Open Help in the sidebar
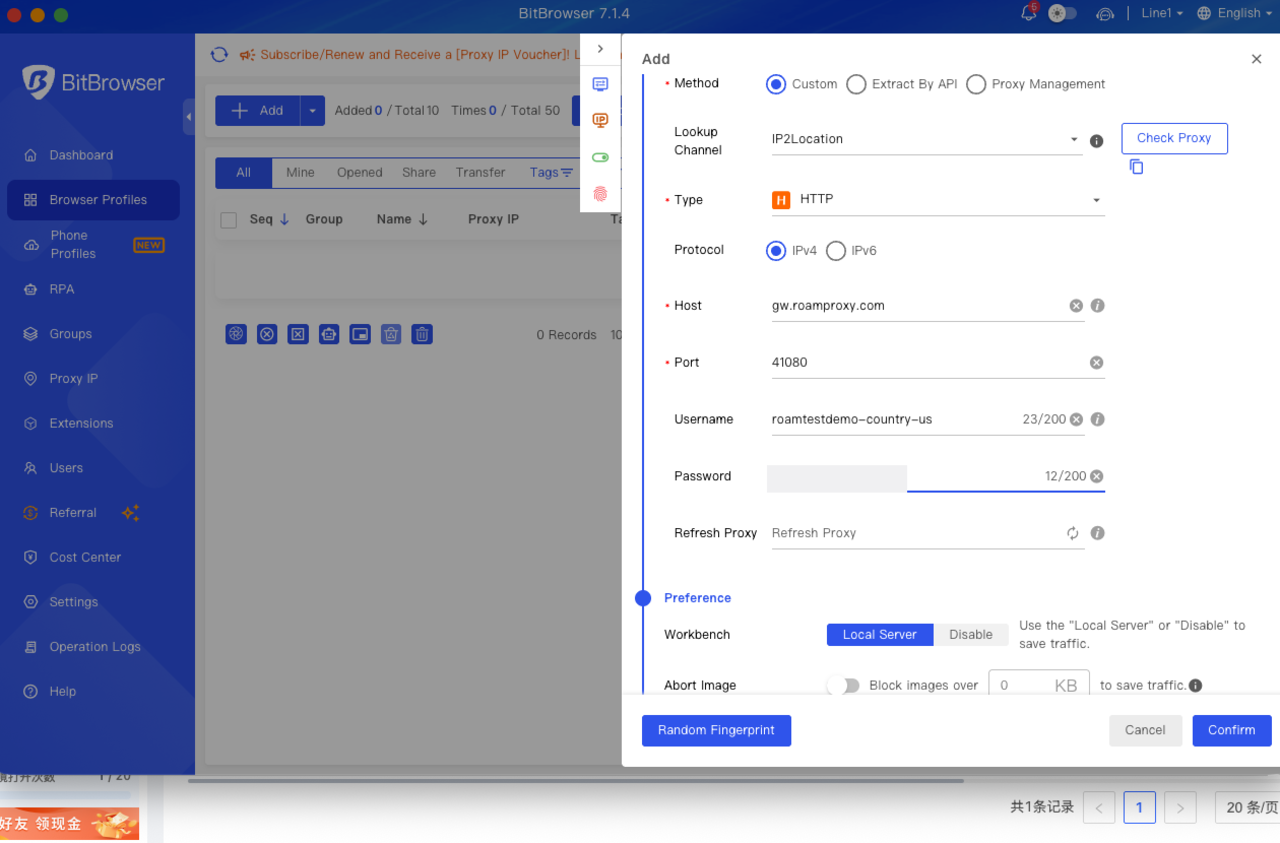Image resolution: width=1280 pixels, height=843 pixels. click(x=94, y=691)
